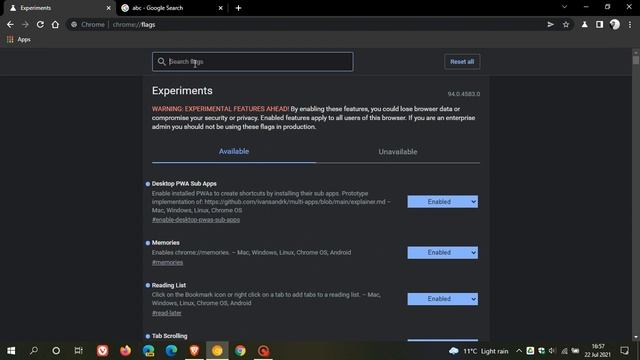Click the Chrome site info icon in address bar
The image size is (640, 360).
pyautogui.click(x=74, y=24)
